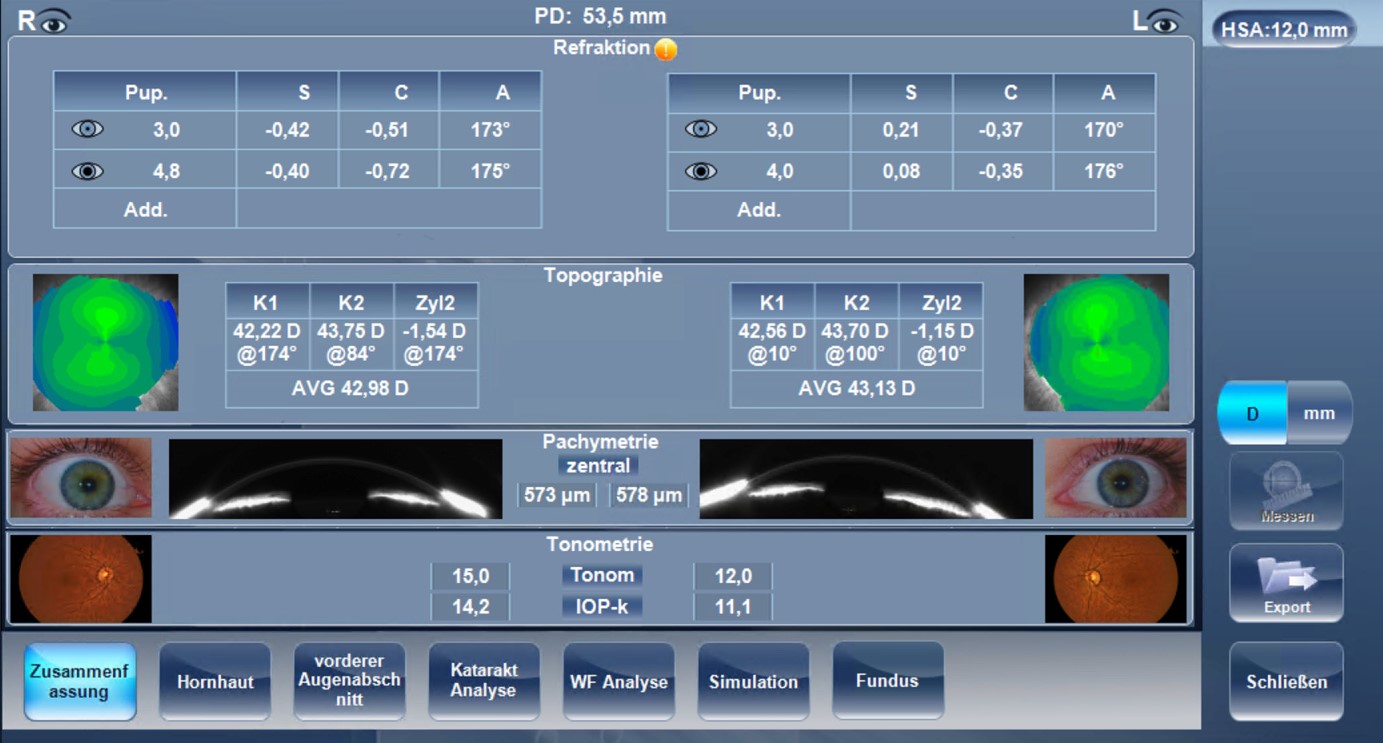Click the orange warning icon beside Refraktion
Screen dimensions: 1383x743
(666, 48)
